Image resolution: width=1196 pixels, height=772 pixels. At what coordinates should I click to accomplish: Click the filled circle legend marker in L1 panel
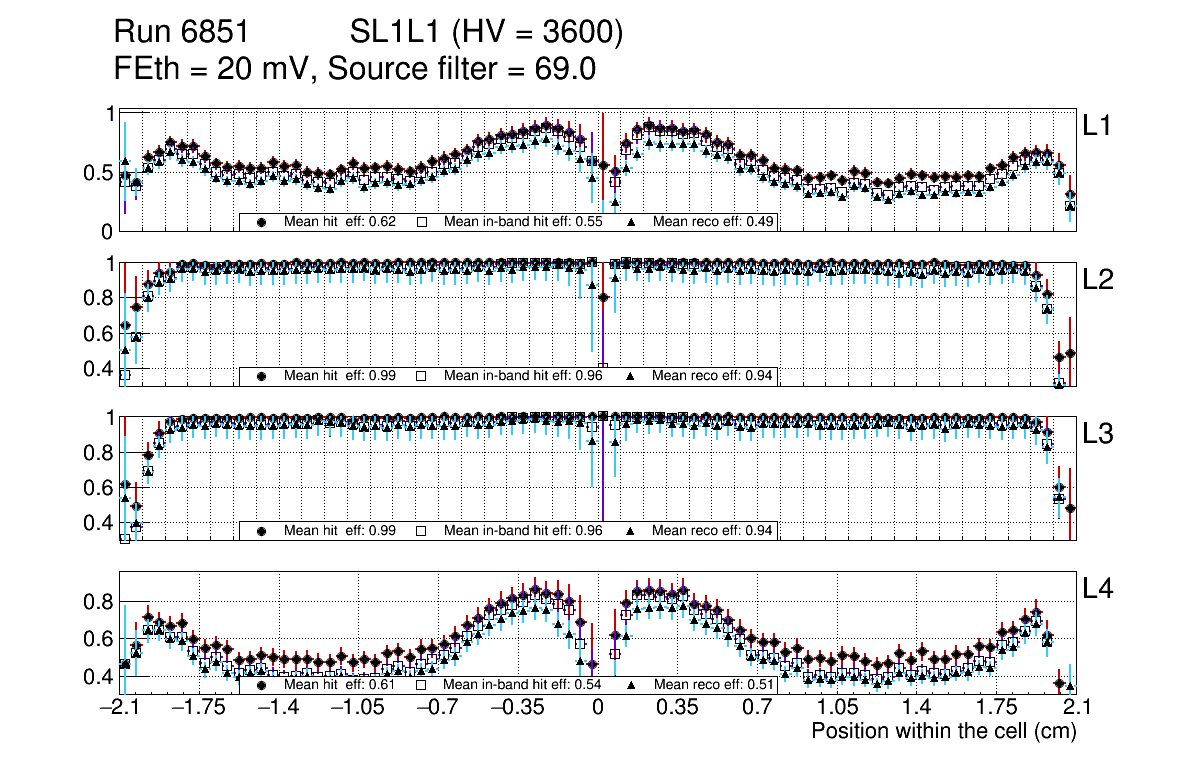262,222
